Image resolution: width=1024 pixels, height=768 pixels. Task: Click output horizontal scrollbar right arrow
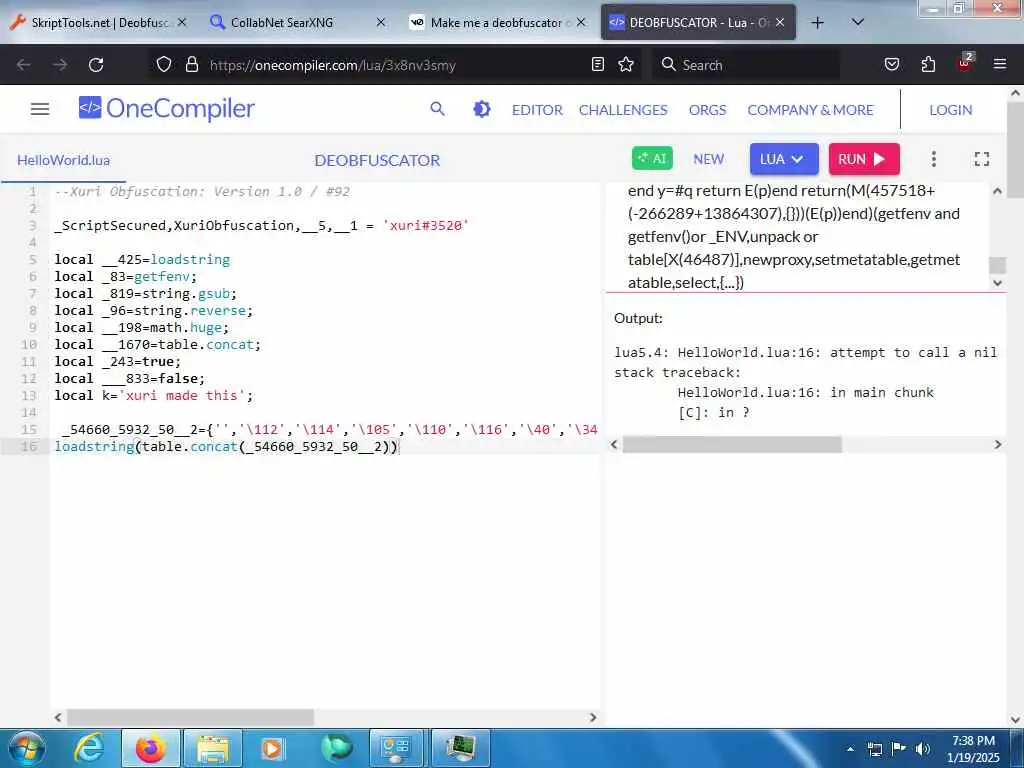click(x=997, y=445)
